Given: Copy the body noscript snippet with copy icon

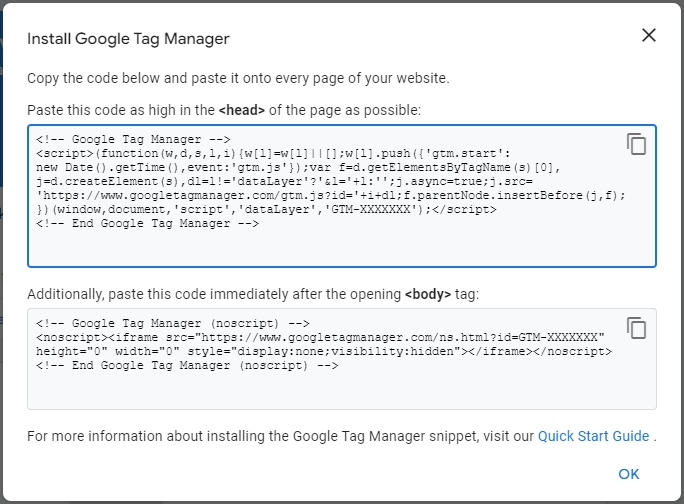Looking at the screenshot, I should coord(636,328).
